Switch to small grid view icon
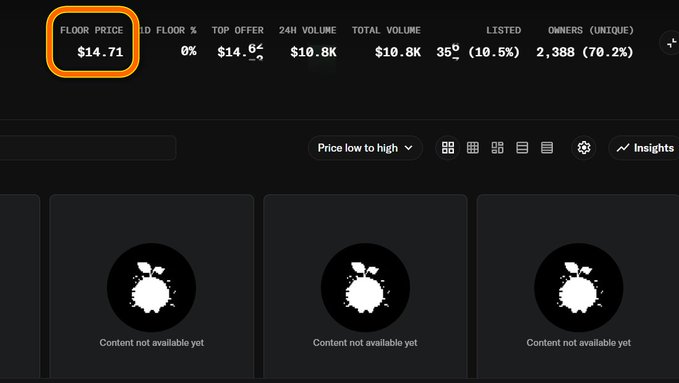The height and width of the screenshot is (383, 679). pos(472,148)
